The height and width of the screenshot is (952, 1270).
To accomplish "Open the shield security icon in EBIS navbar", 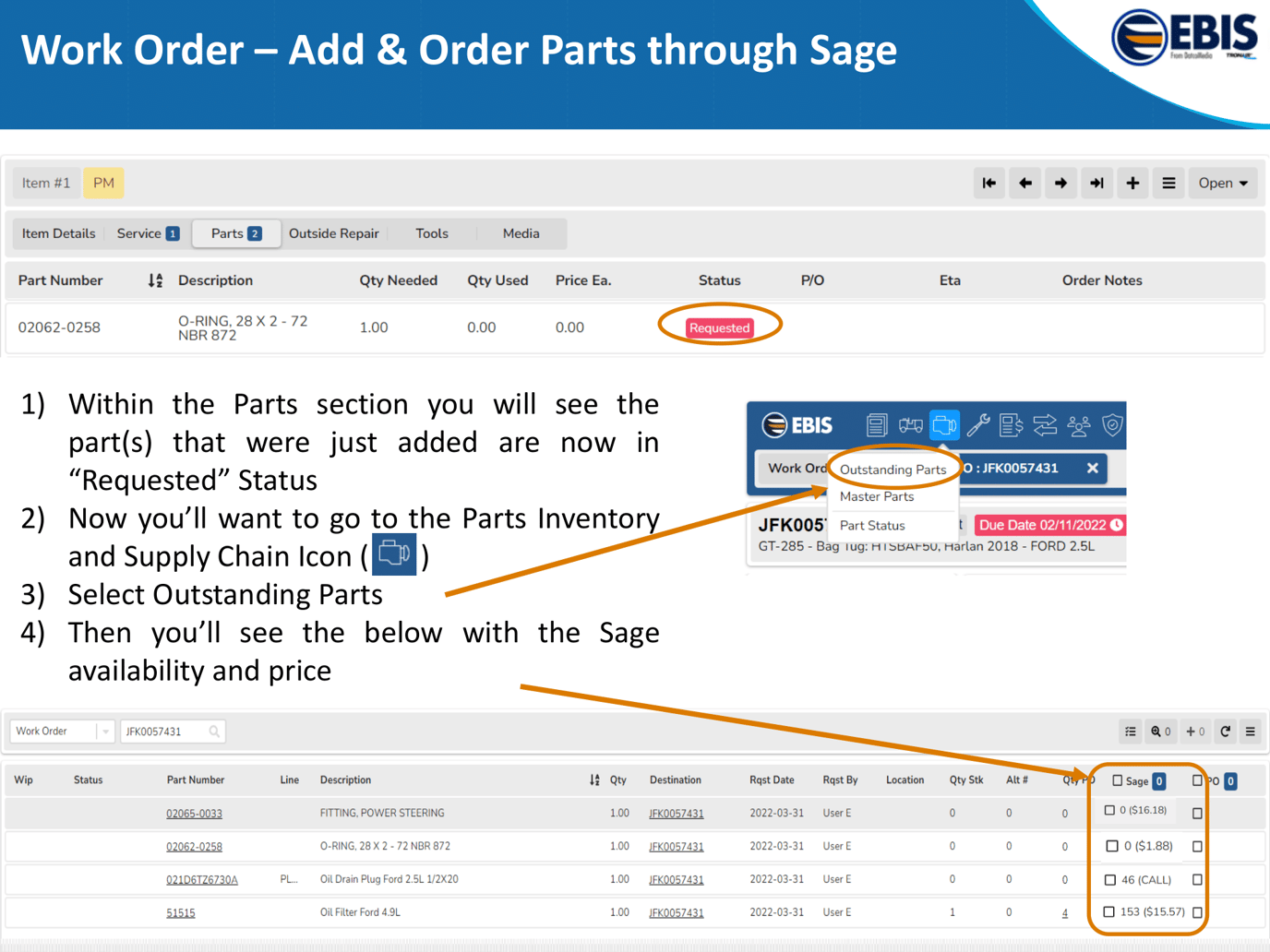I will tap(1112, 425).
